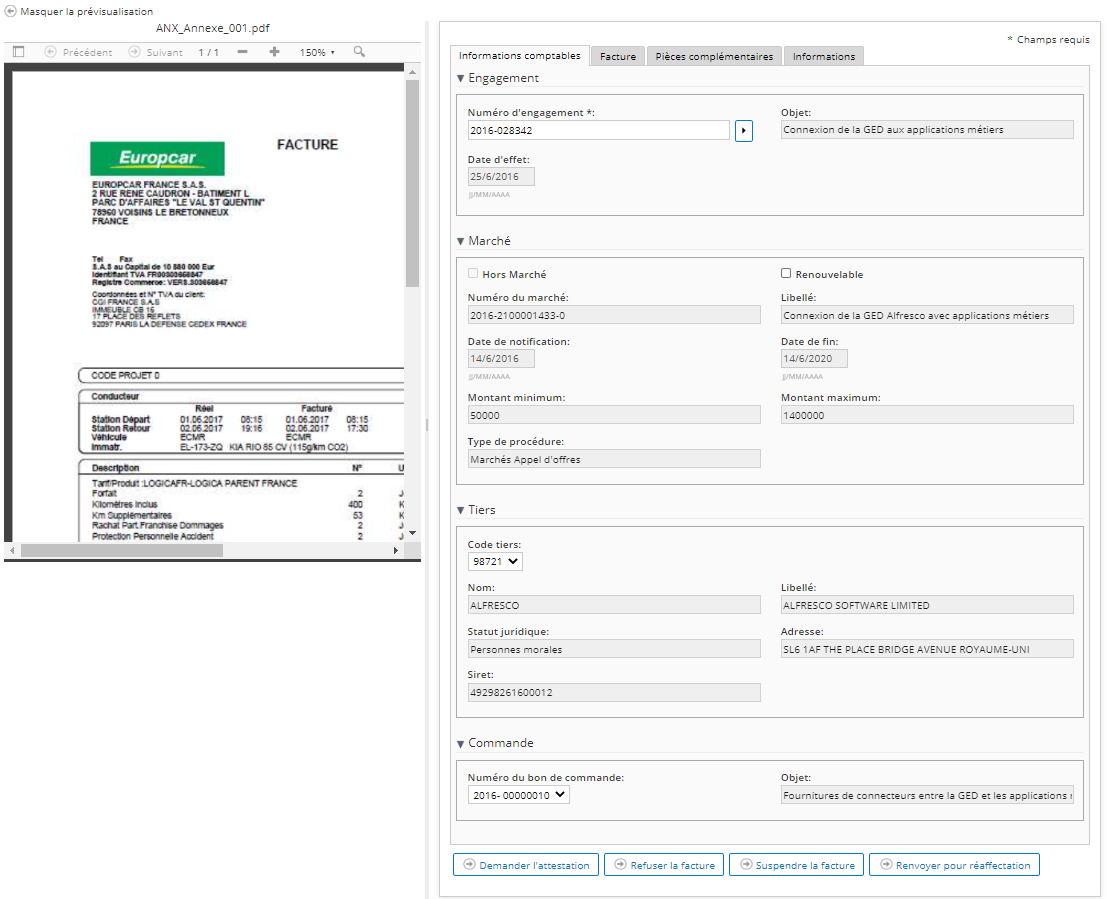Click the Commande Objet field
Screen dimensions: 1107x899
point(927,795)
